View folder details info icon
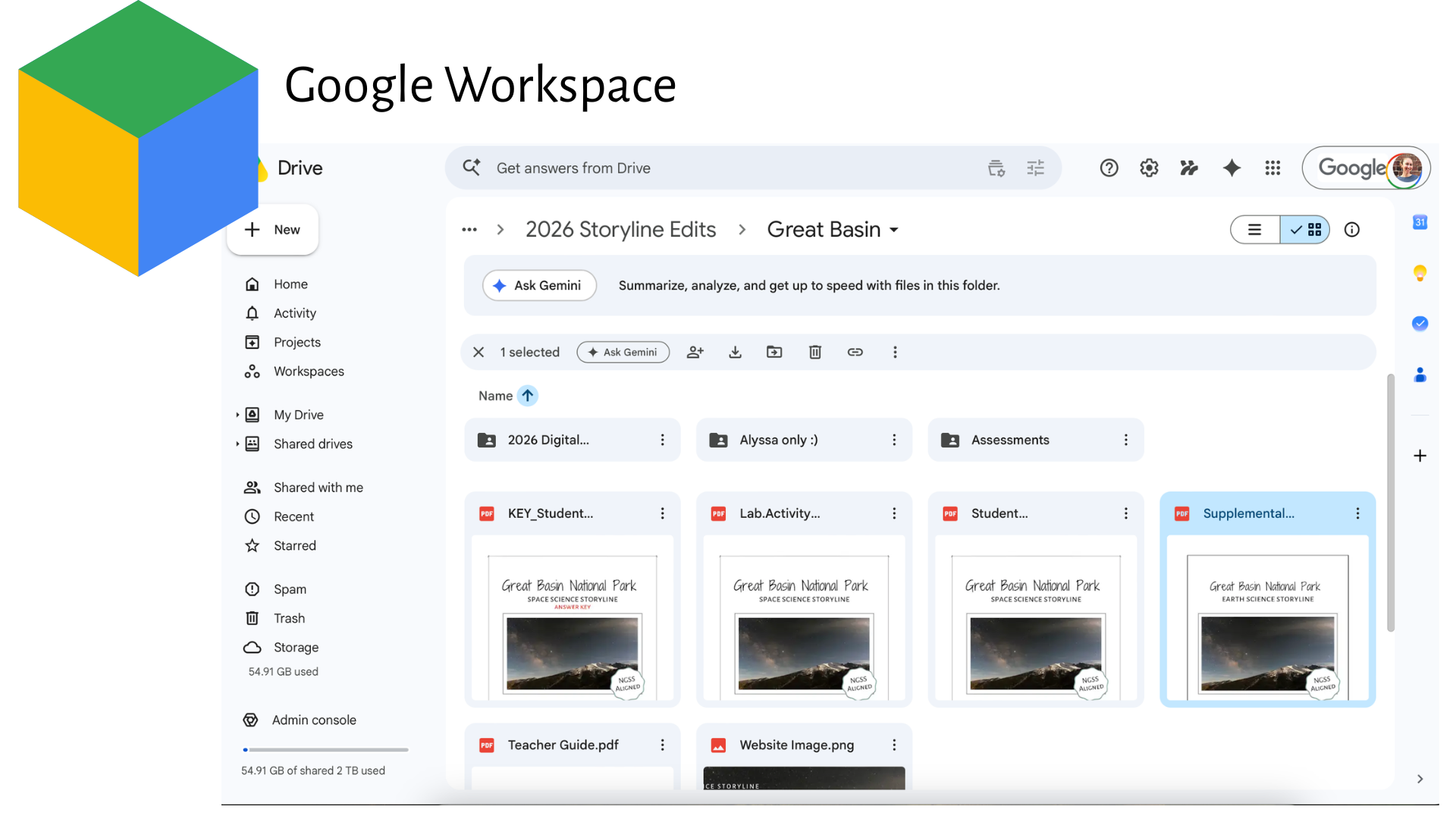1456x819 pixels. tap(1352, 230)
